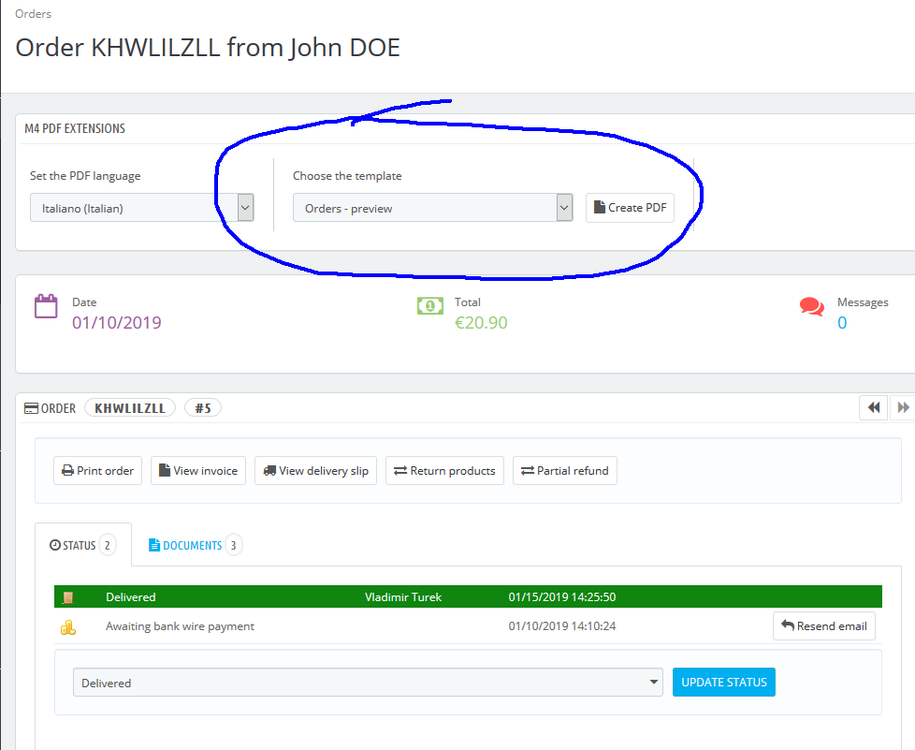915x750 pixels.
Task: Click the Return products button
Action: click(445, 470)
